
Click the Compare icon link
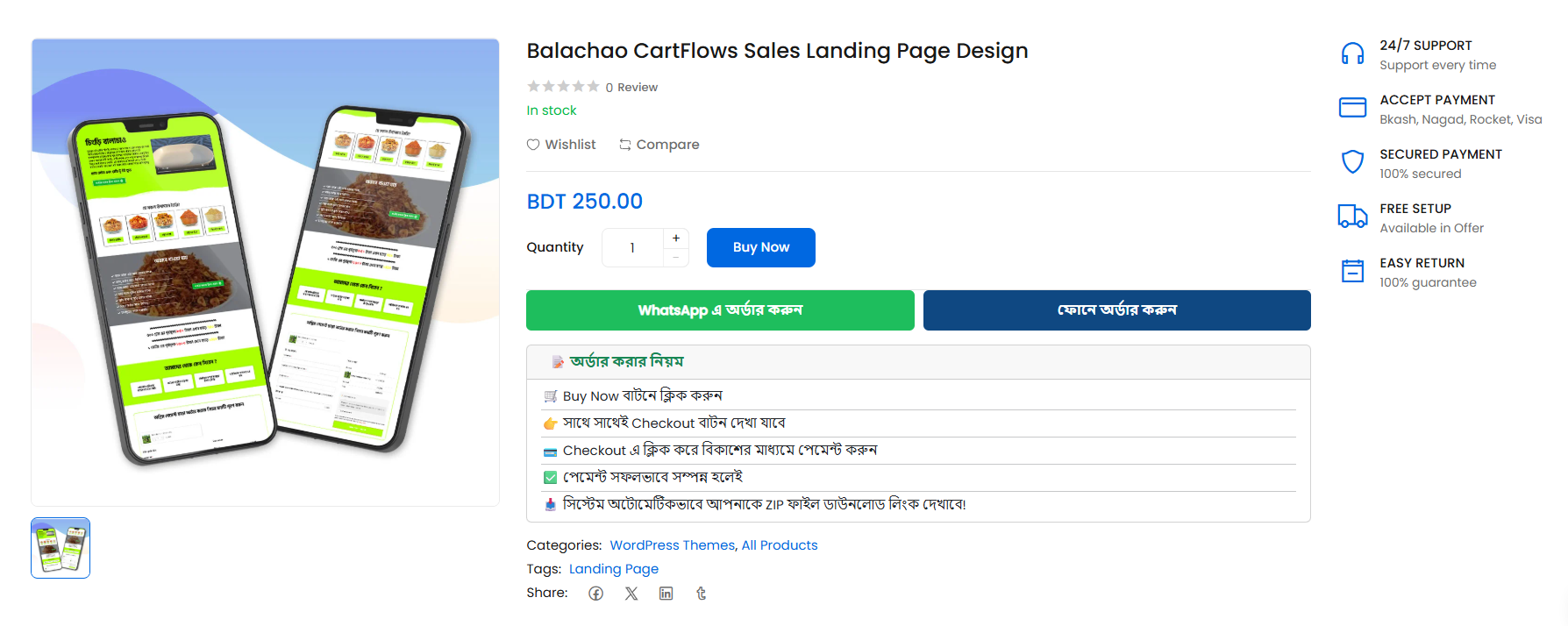click(659, 145)
